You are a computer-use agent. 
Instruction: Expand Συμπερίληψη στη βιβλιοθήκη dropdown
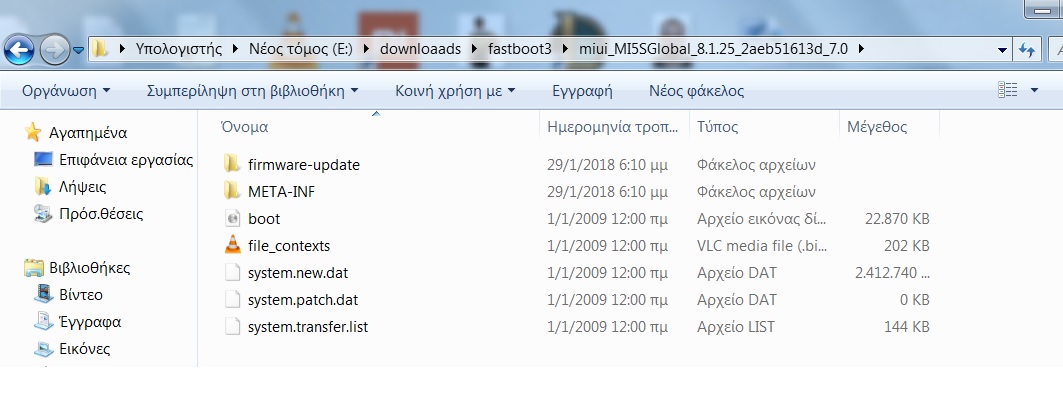click(252, 91)
